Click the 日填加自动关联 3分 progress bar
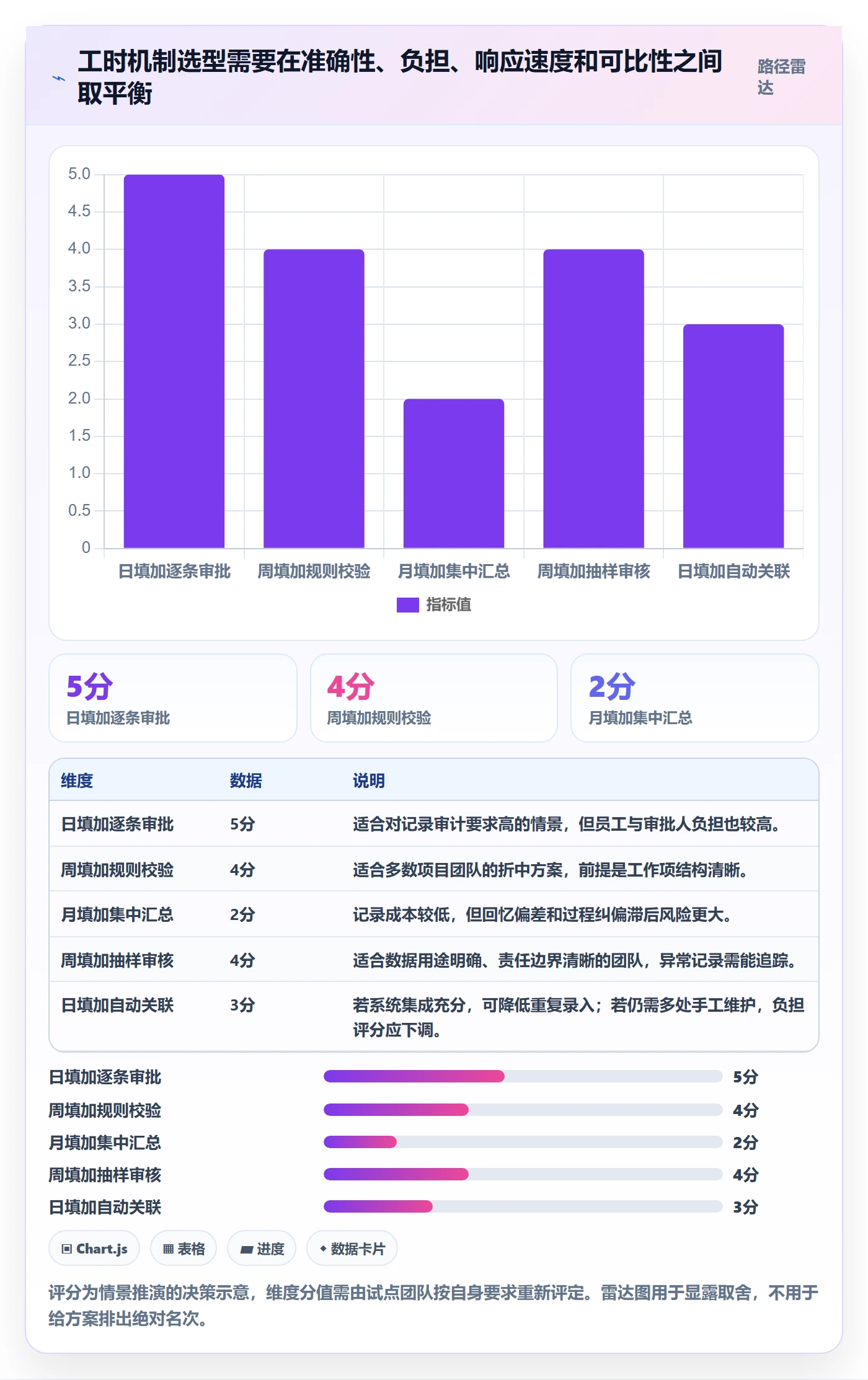The height and width of the screenshot is (1380, 868). [523, 1206]
